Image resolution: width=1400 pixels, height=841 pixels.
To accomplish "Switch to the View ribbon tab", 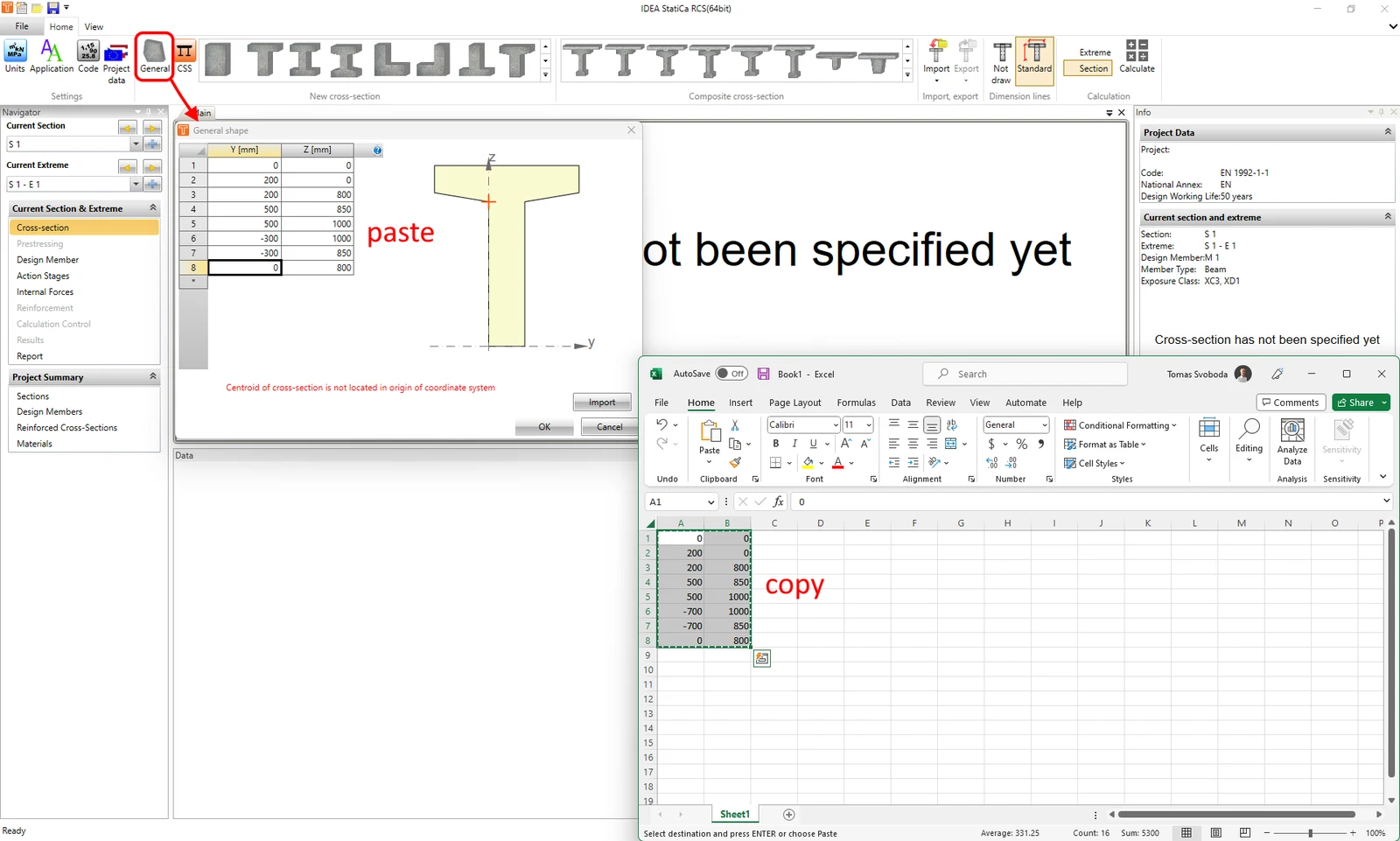I will 94,26.
